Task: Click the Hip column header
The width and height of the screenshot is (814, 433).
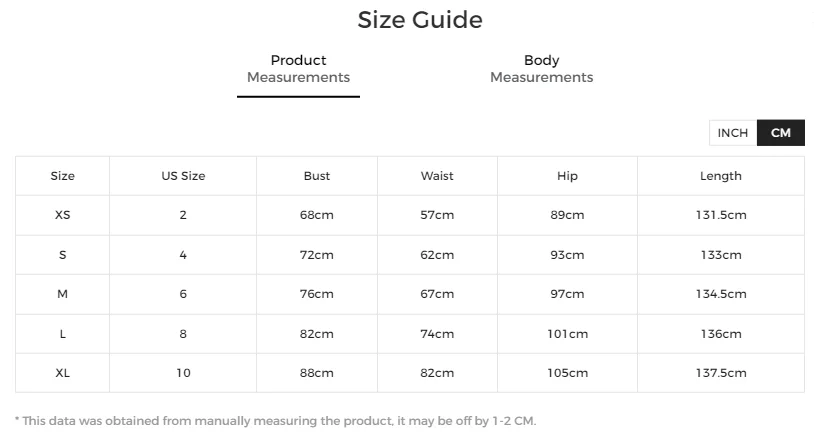Action: coord(567,176)
